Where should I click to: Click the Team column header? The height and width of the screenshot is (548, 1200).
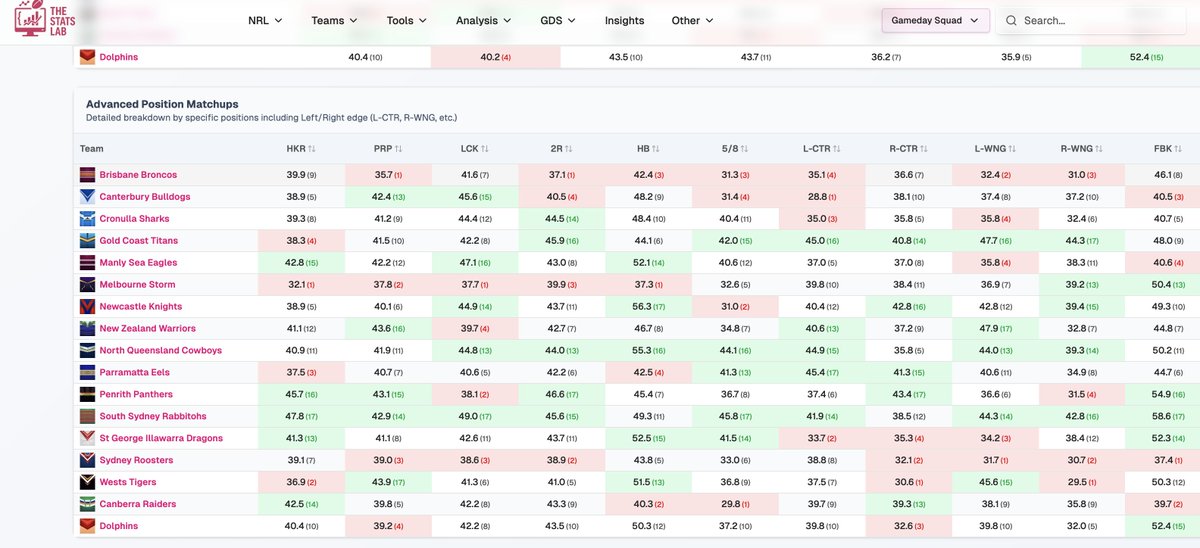[x=92, y=150]
